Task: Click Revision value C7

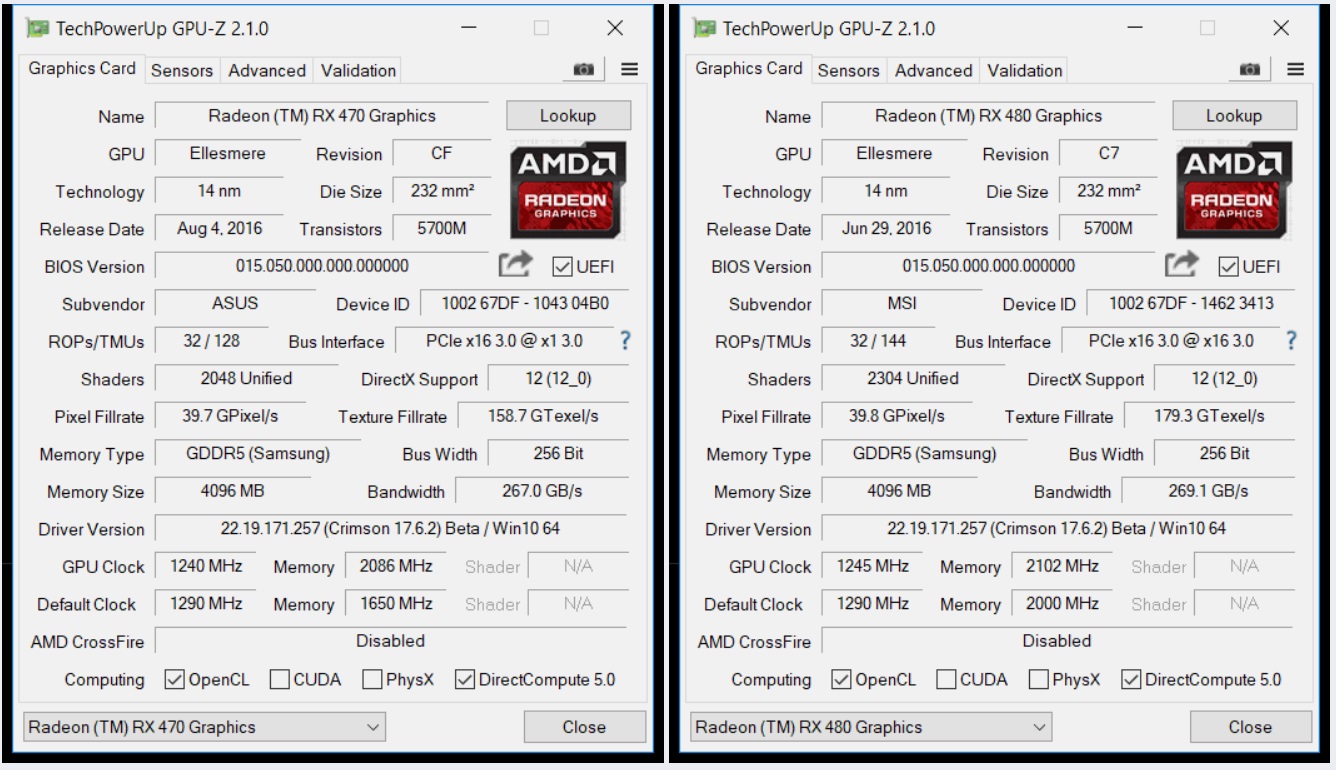Action: coord(1108,153)
